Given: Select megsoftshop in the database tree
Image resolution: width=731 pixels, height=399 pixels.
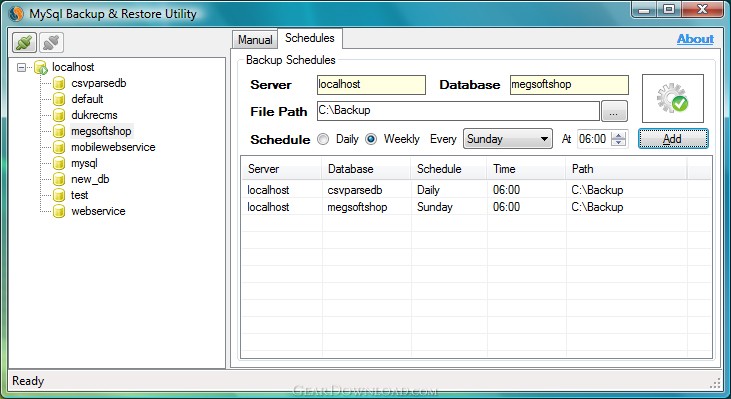Looking at the screenshot, I should (x=101, y=131).
